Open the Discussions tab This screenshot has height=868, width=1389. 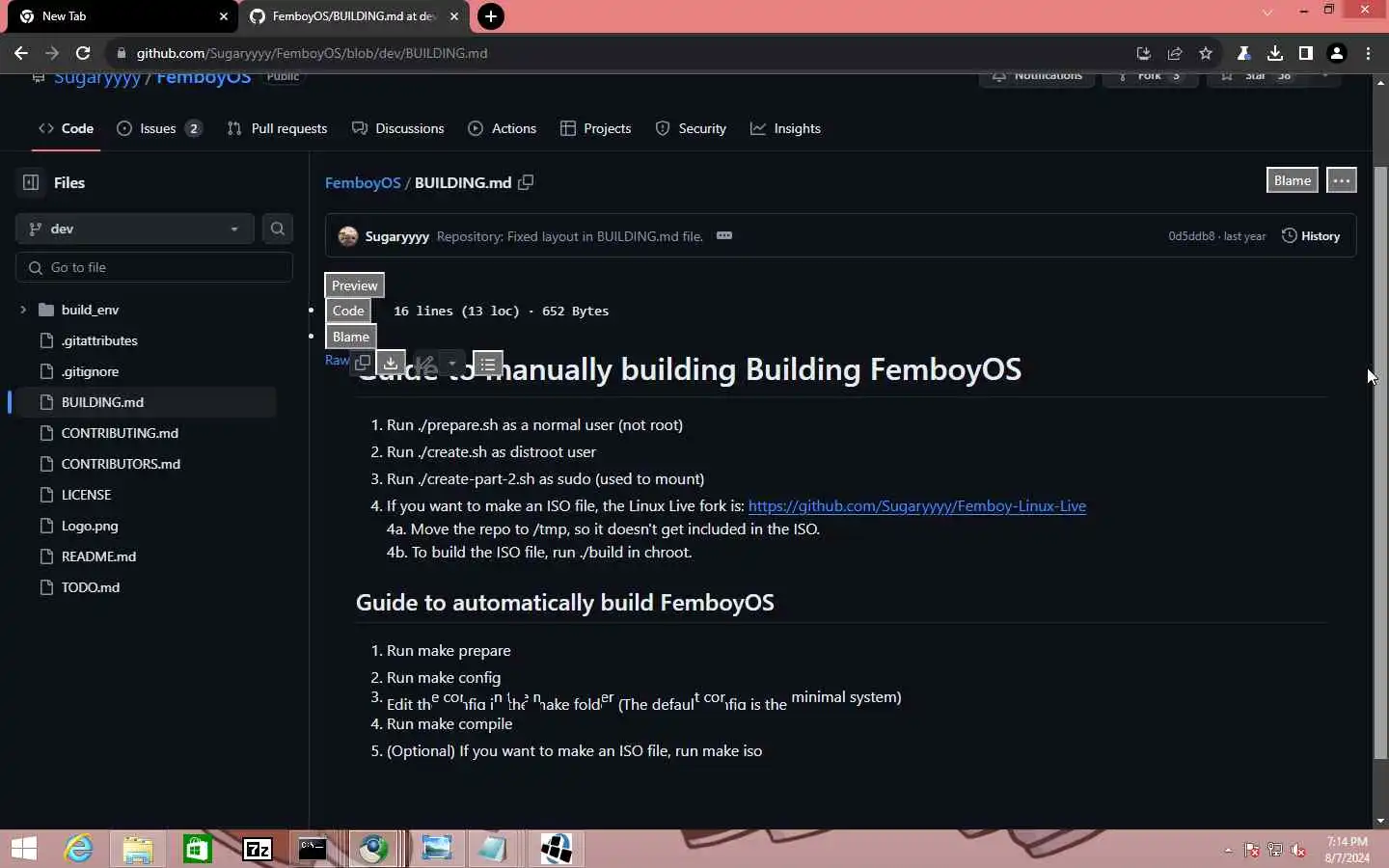398,128
